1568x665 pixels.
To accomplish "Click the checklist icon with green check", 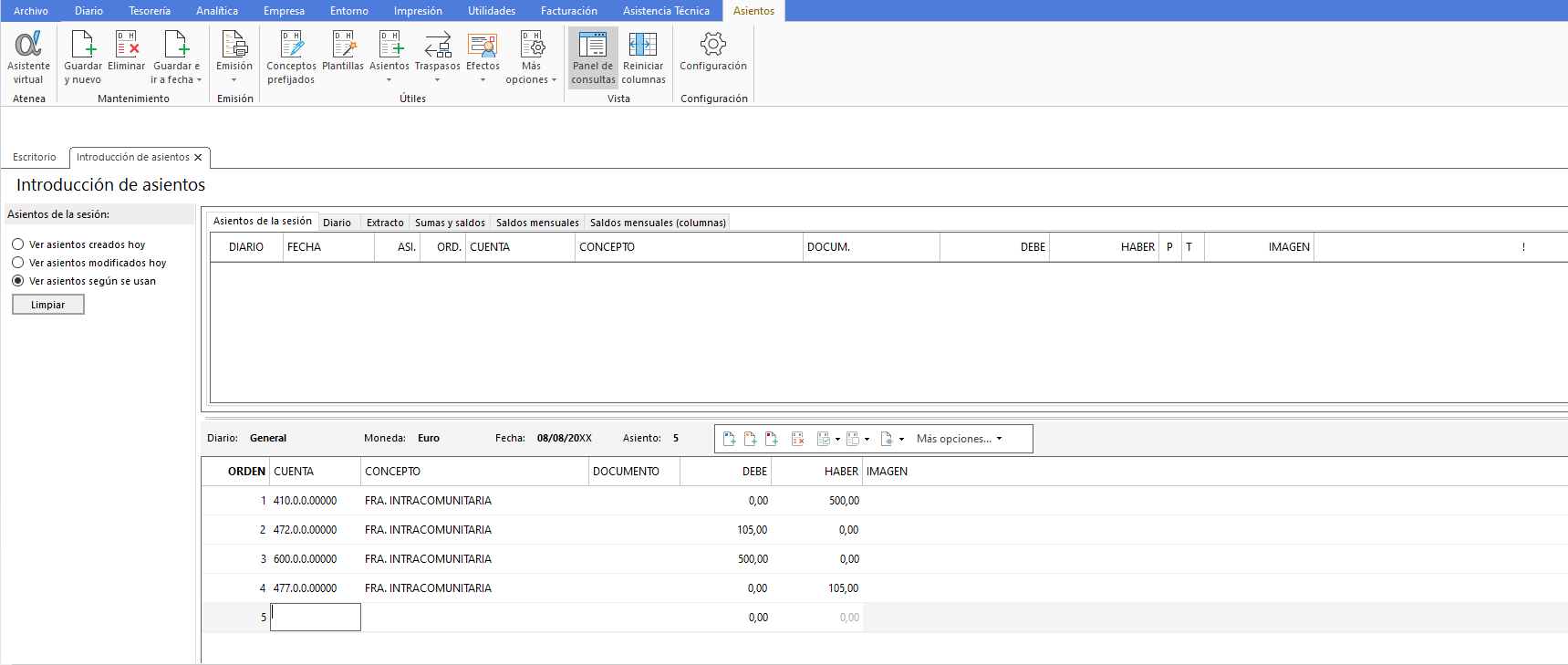I will coord(824,439).
